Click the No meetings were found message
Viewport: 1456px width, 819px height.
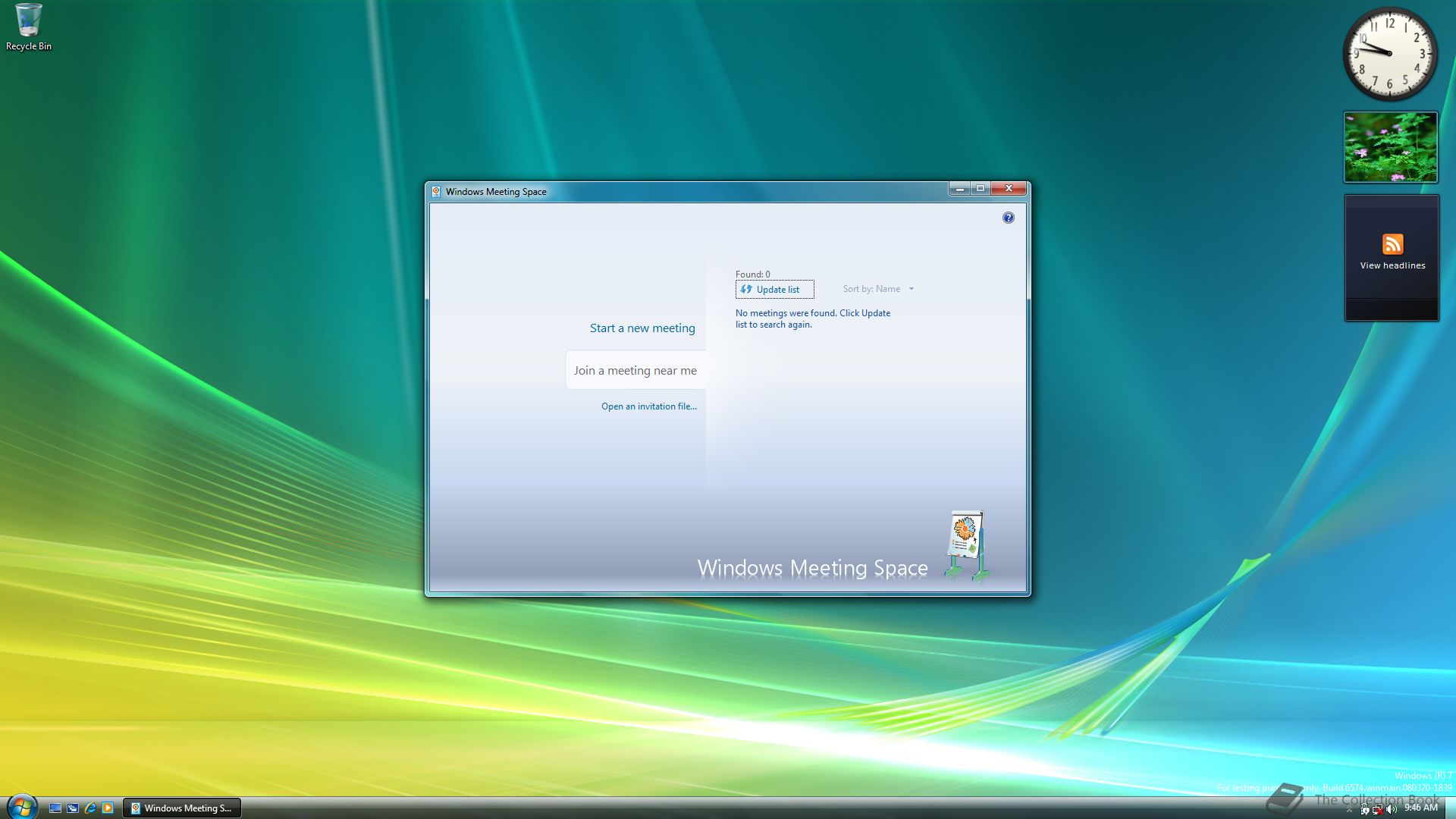813,318
